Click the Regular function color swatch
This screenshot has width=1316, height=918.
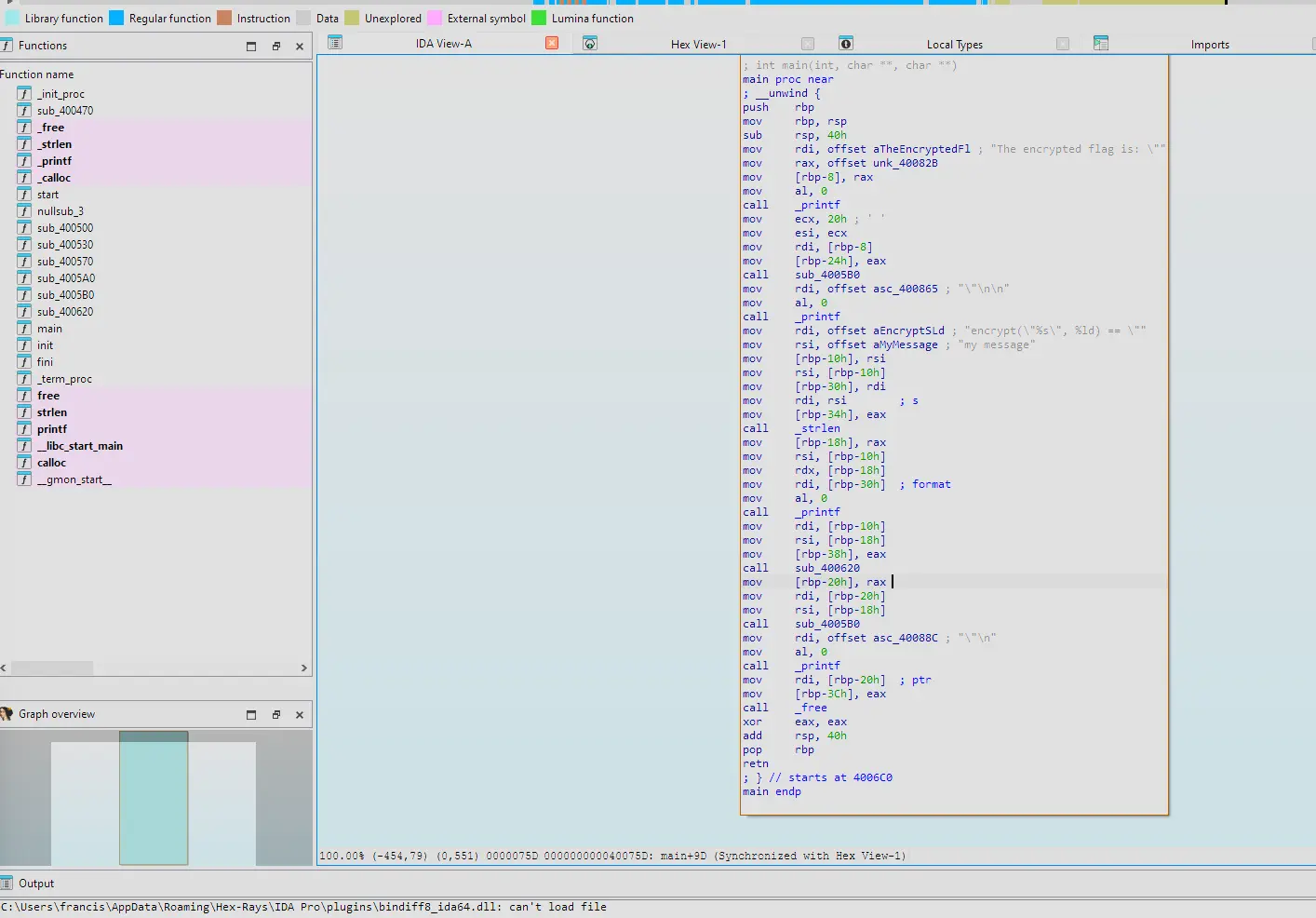coord(116,18)
